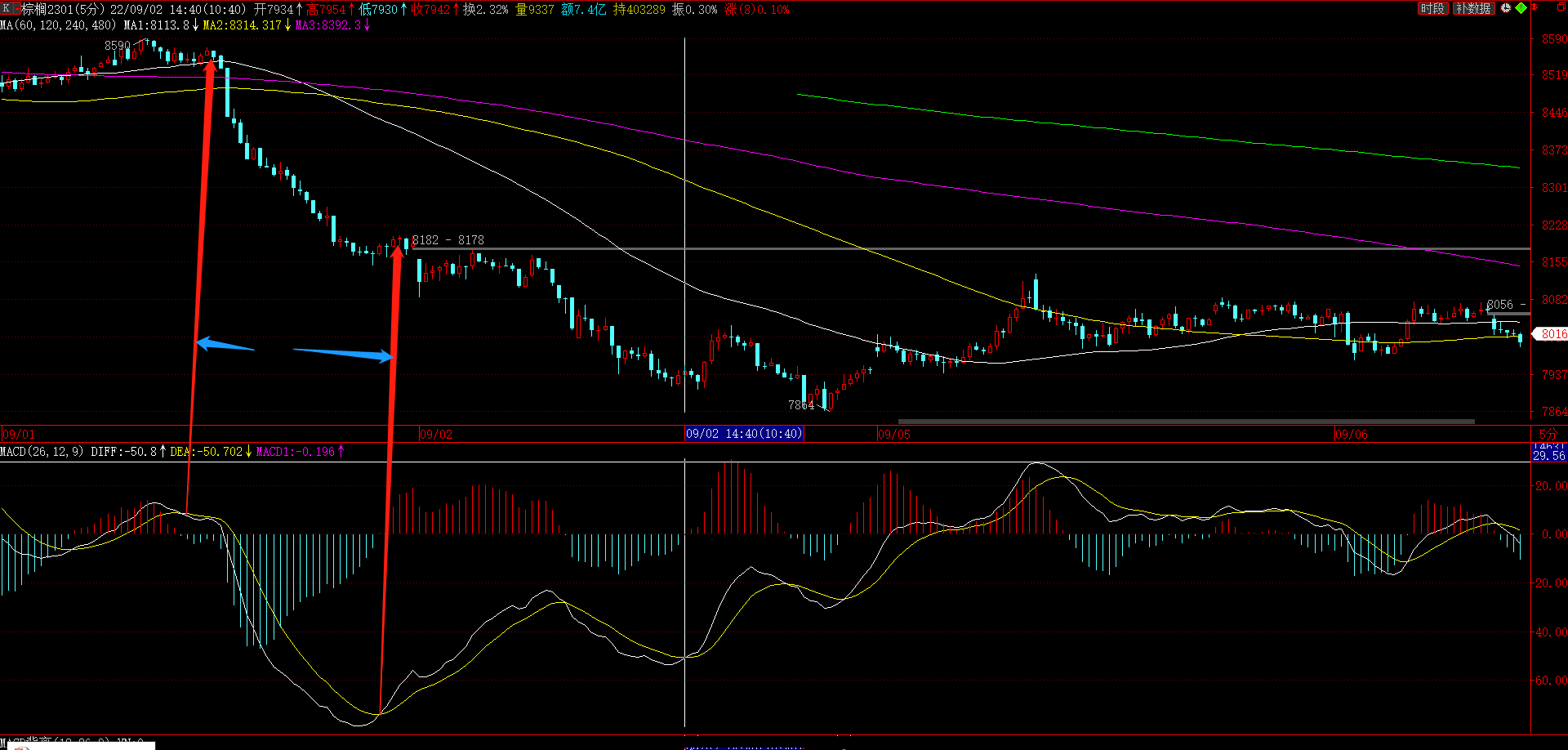Click the 补数据 button
1568x750 pixels.
[1473, 8]
